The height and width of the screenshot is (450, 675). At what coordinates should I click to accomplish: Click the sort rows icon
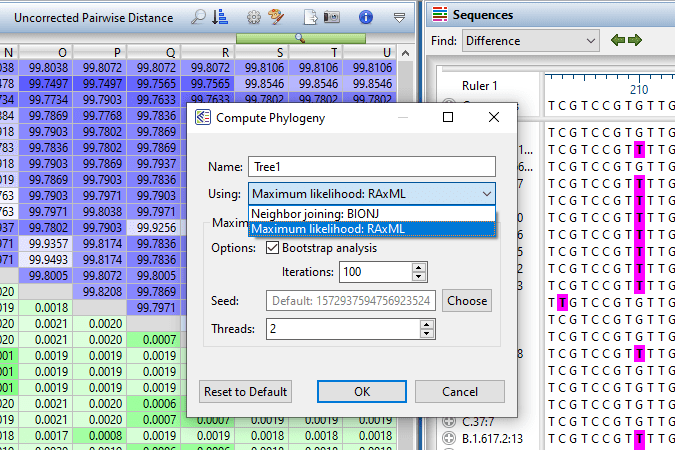(x=220, y=17)
